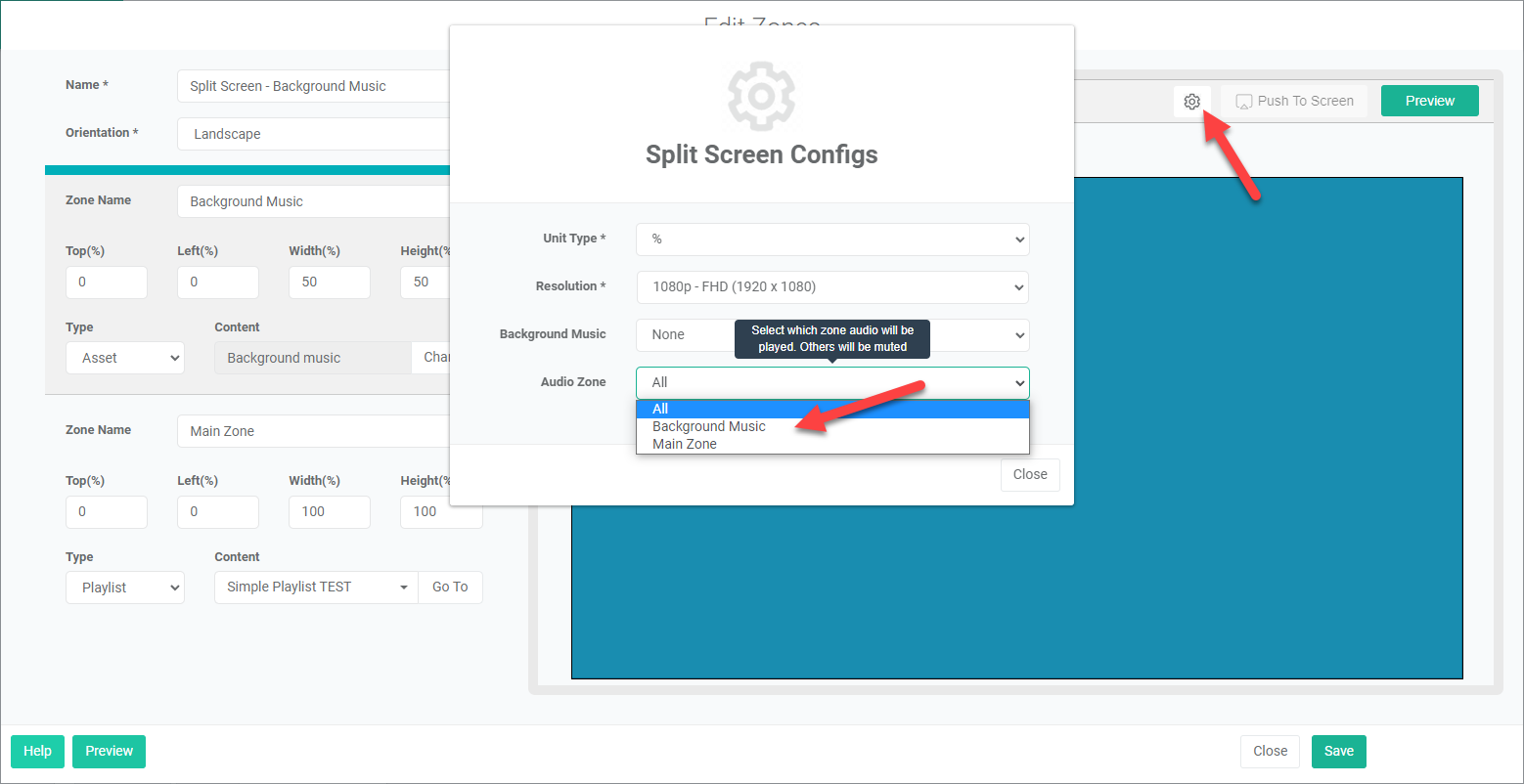Click the Help button
Image resolution: width=1524 pixels, height=784 pixels.
click(37, 751)
